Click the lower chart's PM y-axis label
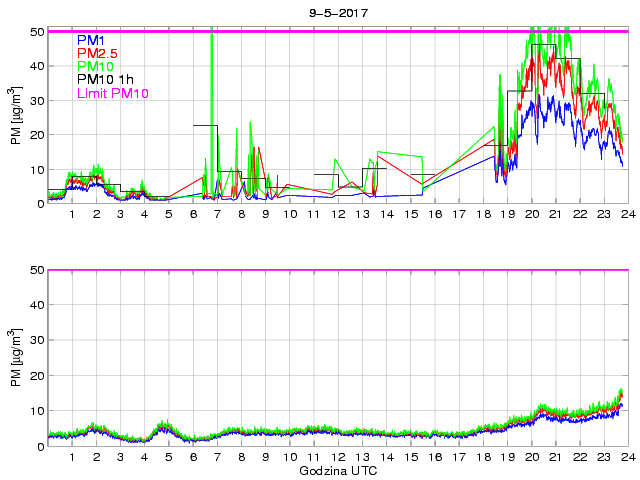640x480 pixels. pos(17,357)
